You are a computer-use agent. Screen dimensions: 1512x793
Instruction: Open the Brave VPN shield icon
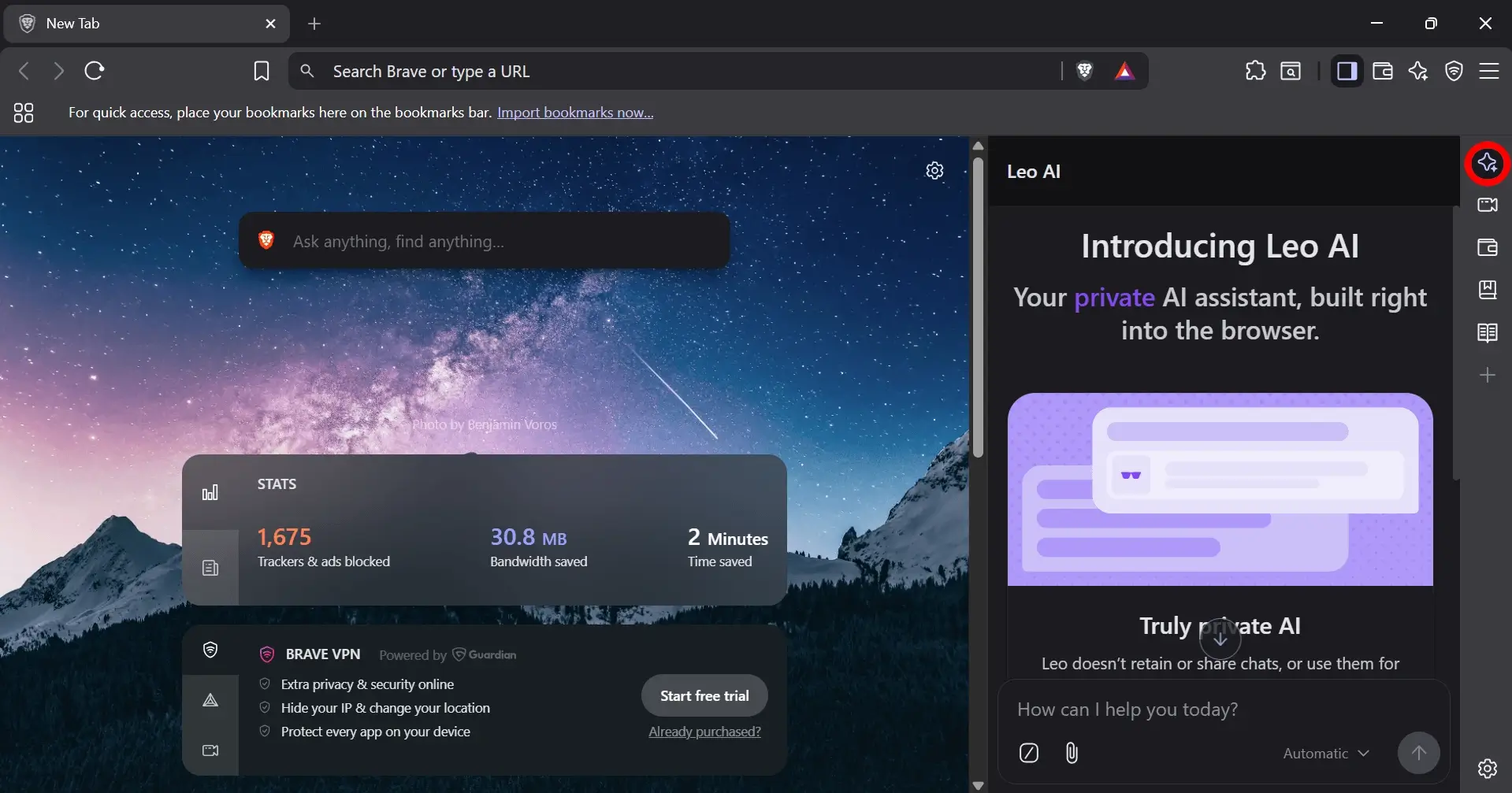[x=1454, y=71]
